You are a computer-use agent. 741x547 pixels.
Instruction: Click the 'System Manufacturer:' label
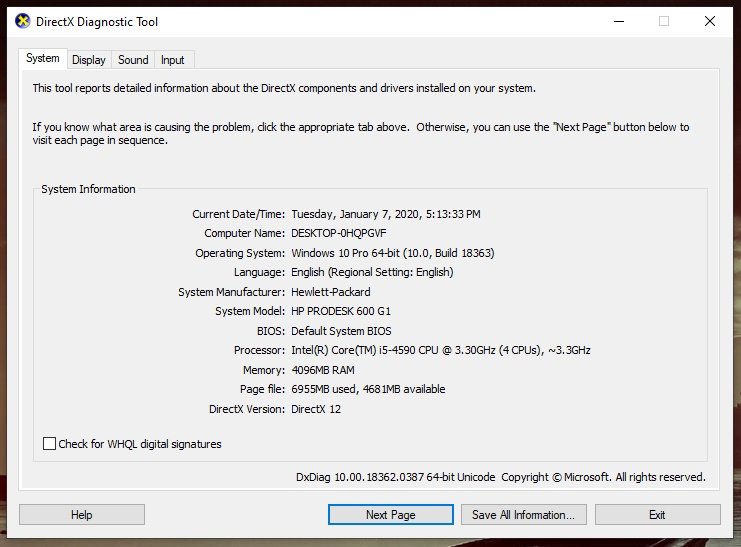pos(232,292)
